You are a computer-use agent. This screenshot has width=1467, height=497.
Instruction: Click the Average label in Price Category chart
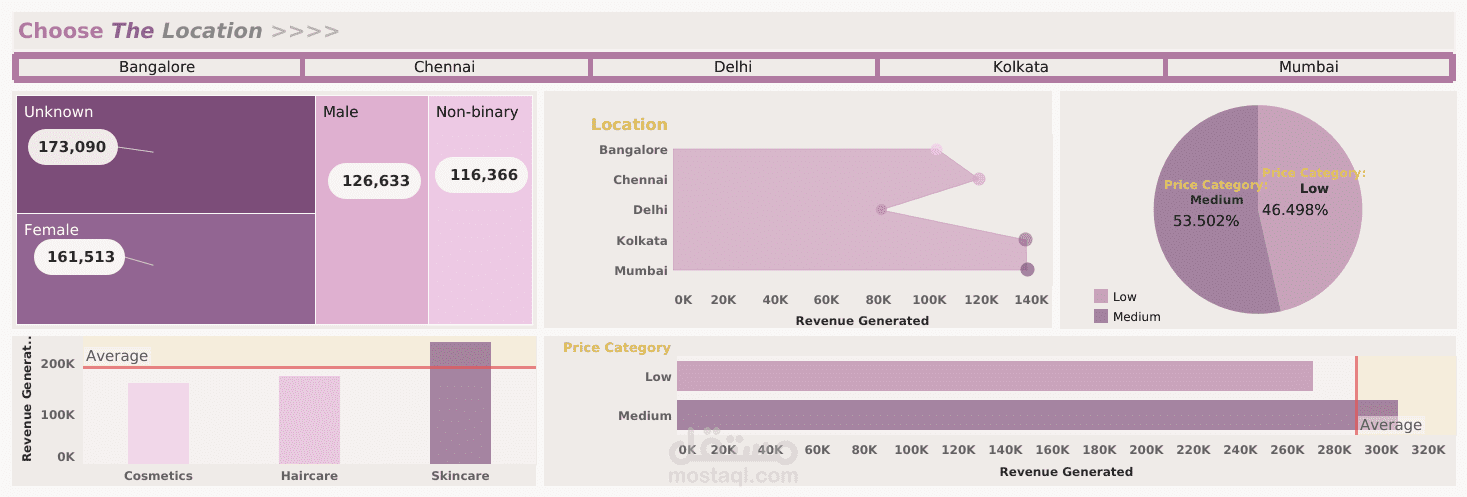[1391, 425]
